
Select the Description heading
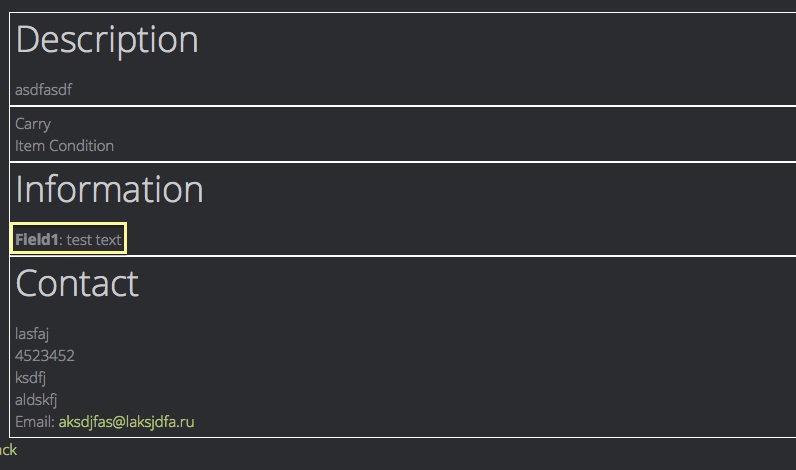click(107, 40)
